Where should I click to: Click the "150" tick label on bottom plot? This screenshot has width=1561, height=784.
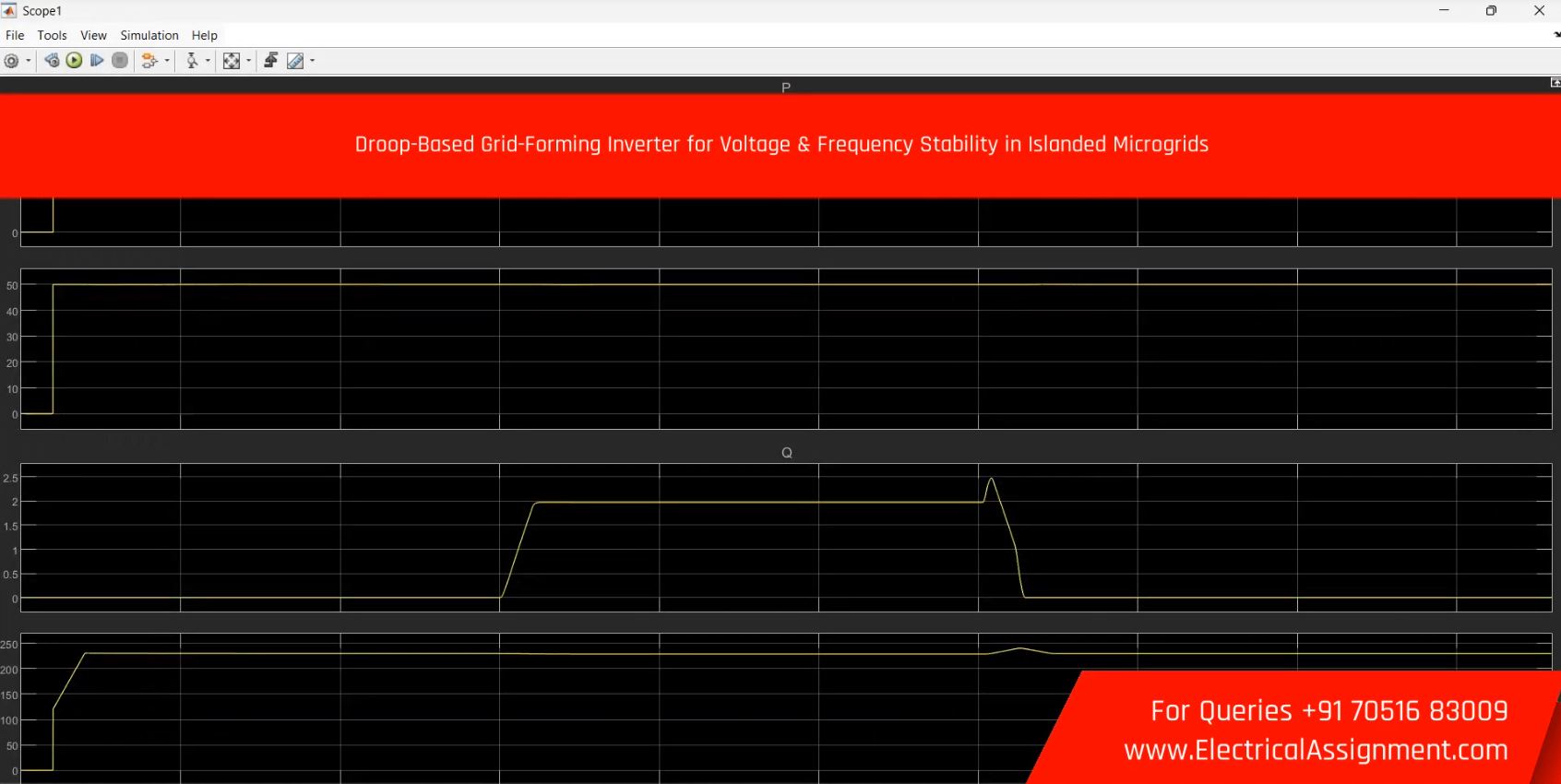[x=9, y=695]
